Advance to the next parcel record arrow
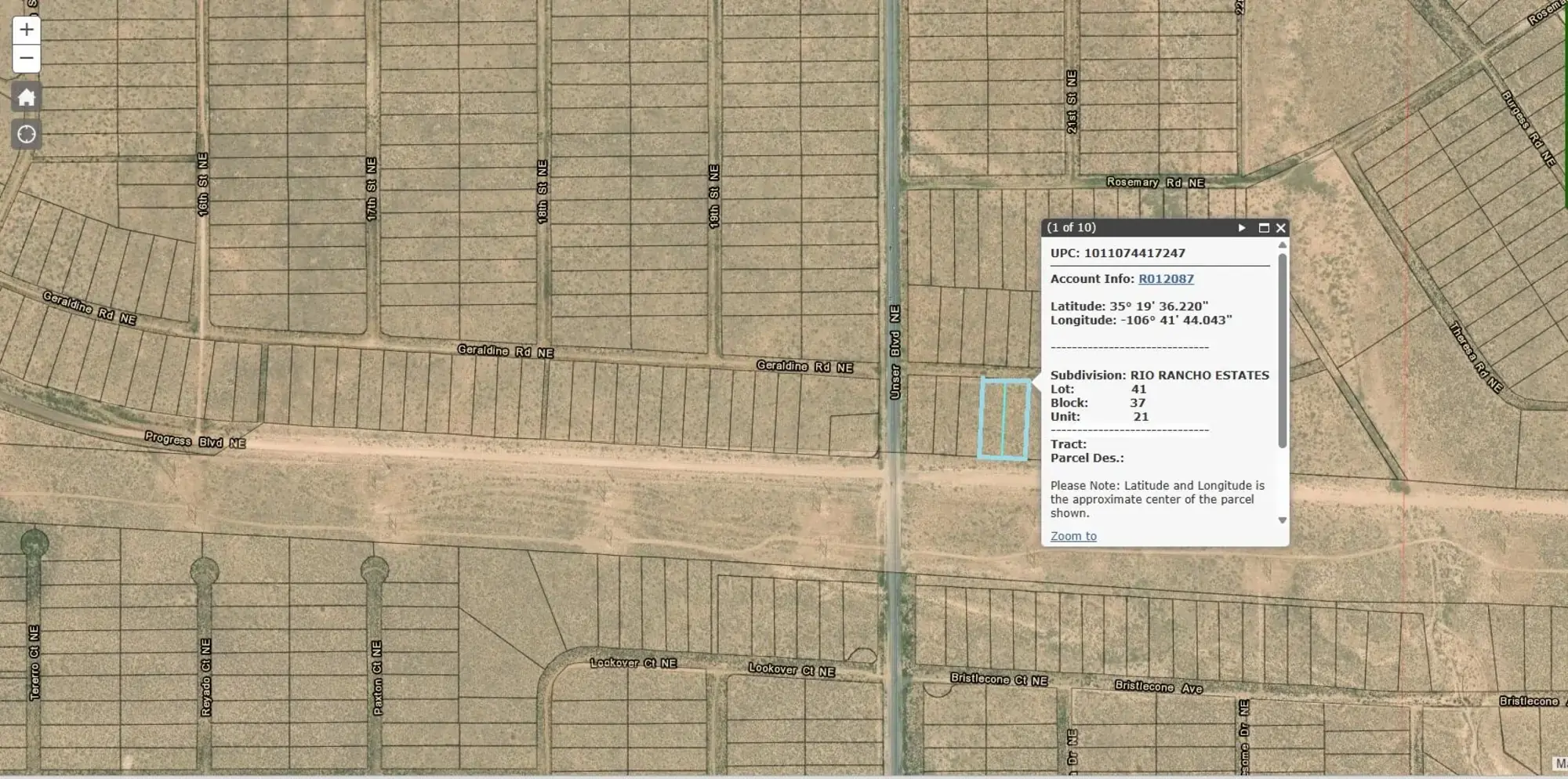Image resolution: width=1568 pixels, height=779 pixels. [x=1241, y=227]
